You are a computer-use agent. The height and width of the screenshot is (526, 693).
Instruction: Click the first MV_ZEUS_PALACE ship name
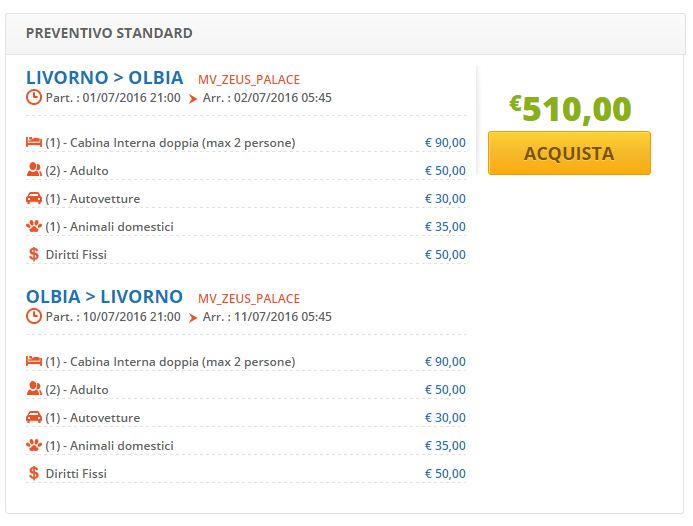(x=249, y=80)
